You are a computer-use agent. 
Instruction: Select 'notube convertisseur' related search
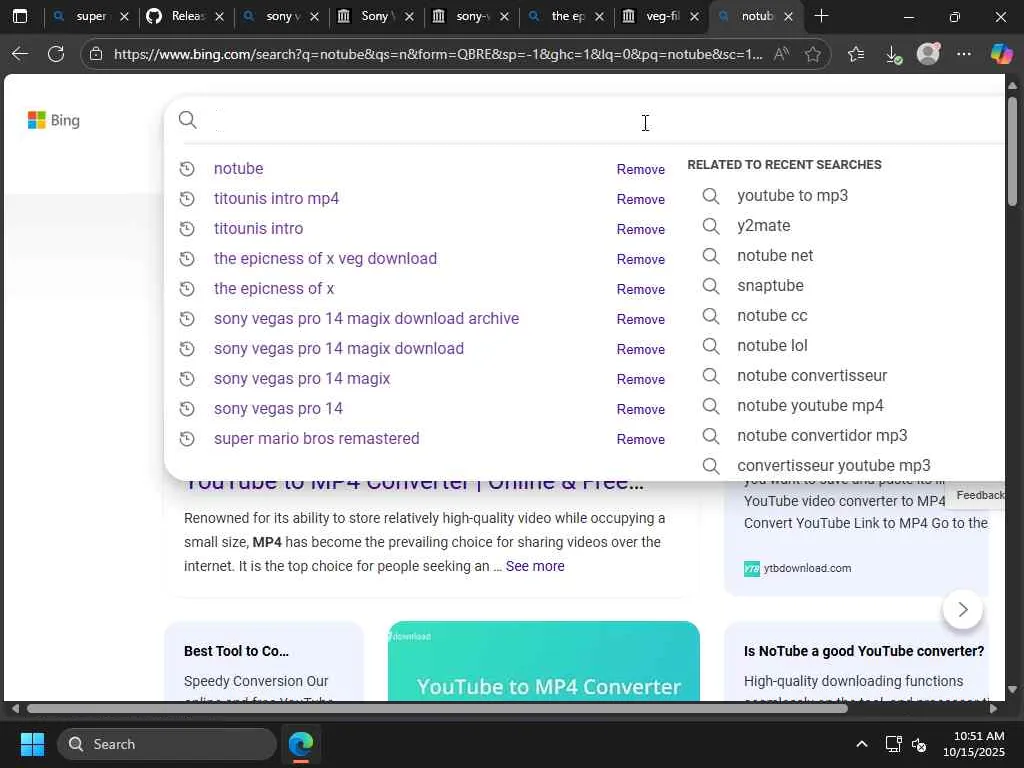pyautogui.click(x=812, y=376)
